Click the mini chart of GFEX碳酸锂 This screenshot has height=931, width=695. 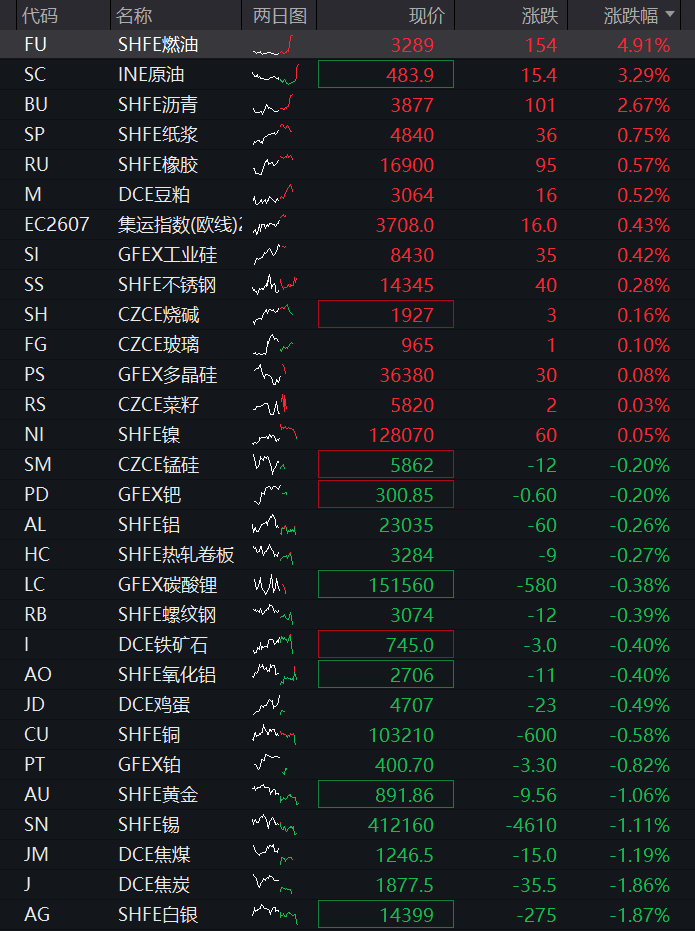[270, 585]
